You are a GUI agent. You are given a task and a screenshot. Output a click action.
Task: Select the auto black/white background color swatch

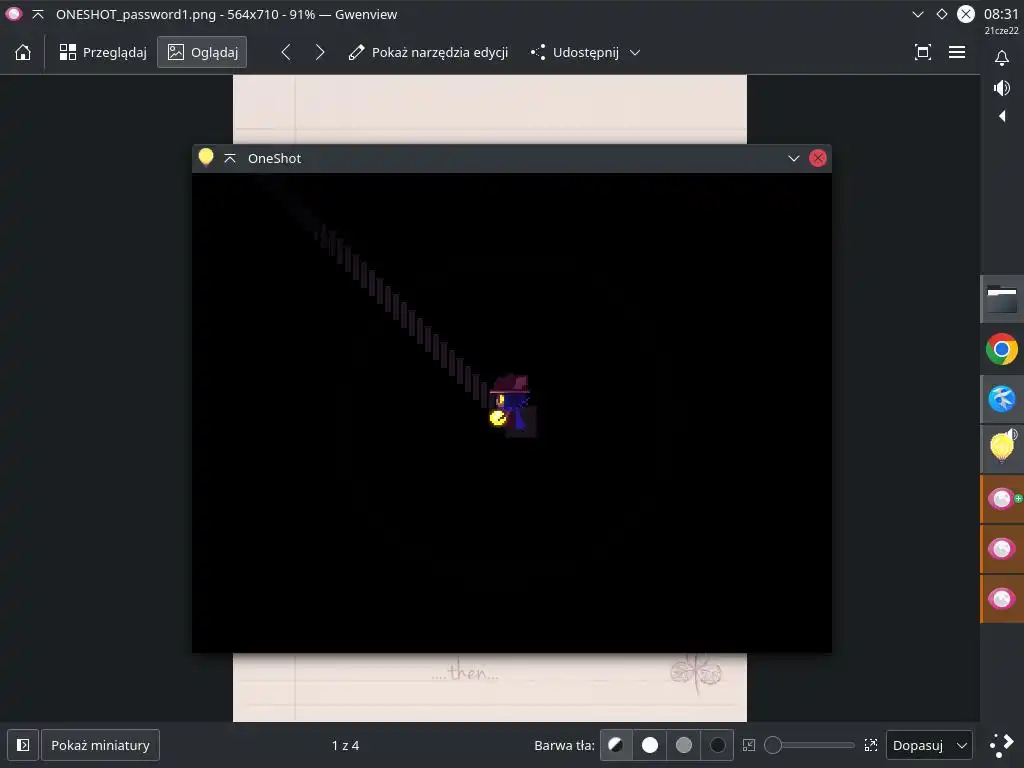(616, 745)
